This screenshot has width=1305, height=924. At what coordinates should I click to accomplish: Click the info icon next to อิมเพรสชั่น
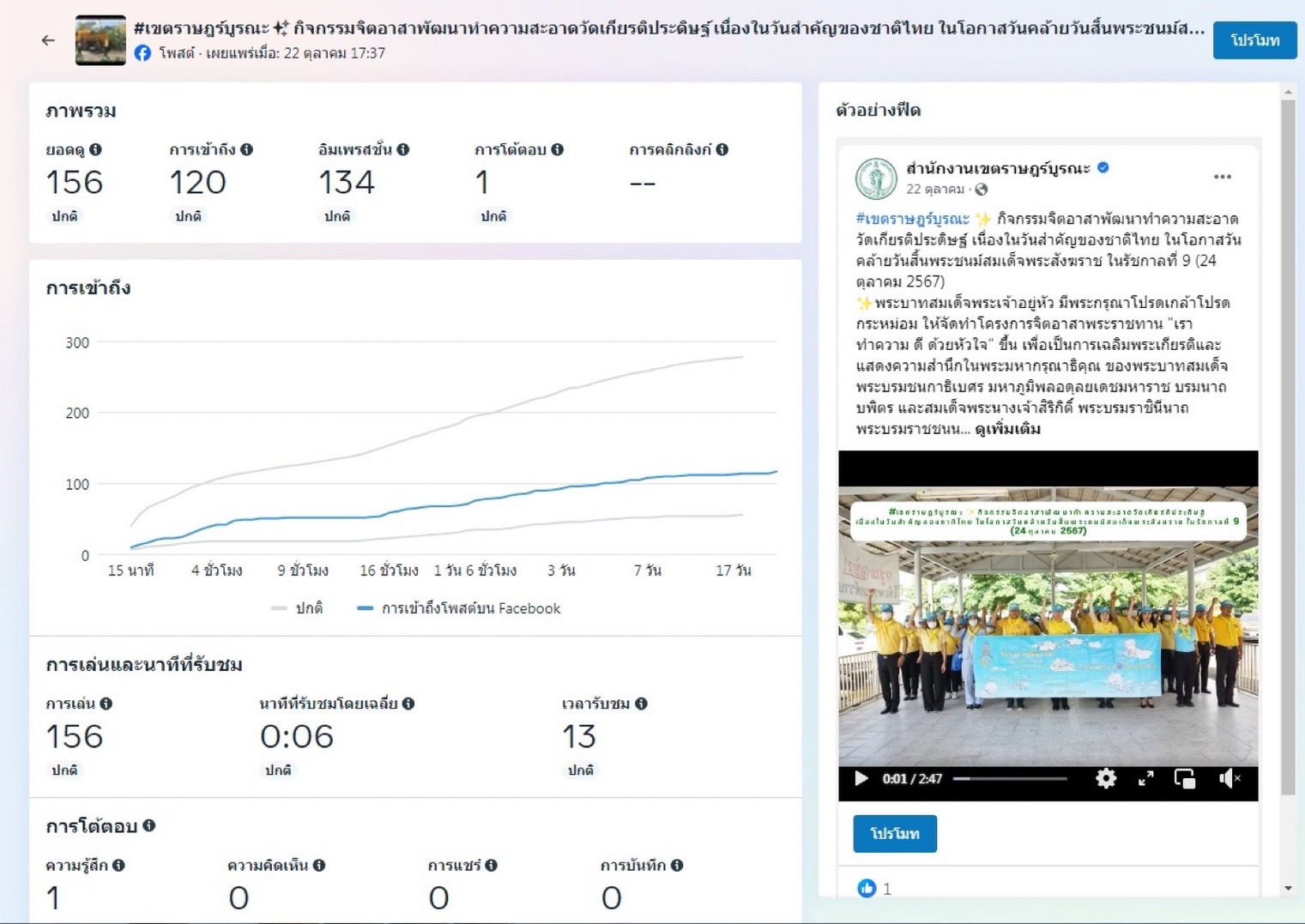click(403, 149)
